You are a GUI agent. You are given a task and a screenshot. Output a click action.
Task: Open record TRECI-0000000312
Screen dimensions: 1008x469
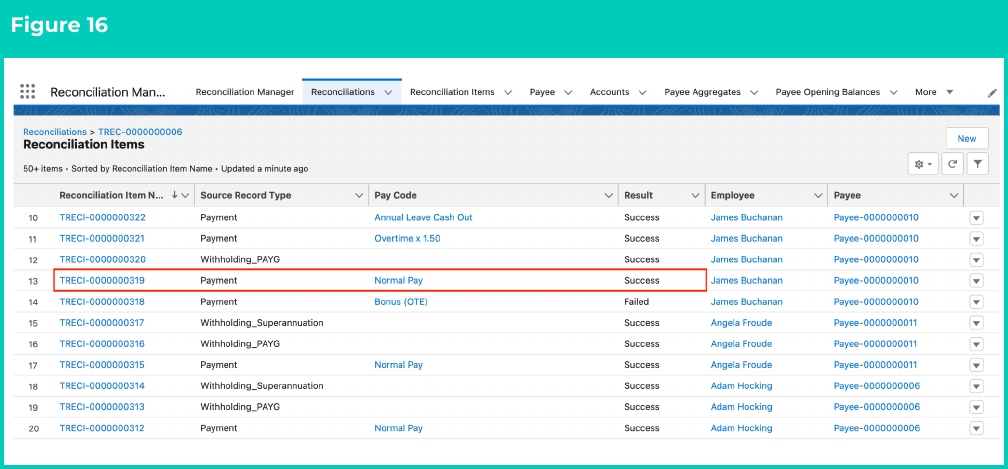[x=102, y=429]
